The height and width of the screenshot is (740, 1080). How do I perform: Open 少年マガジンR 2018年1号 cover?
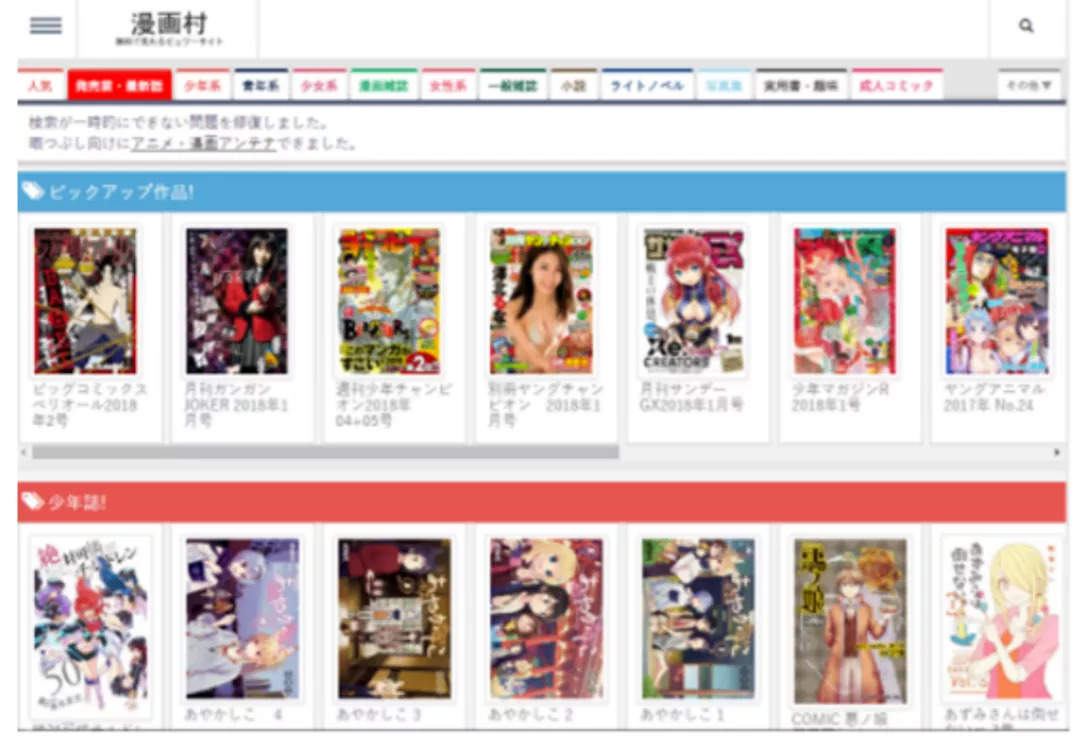coord(845,301)
